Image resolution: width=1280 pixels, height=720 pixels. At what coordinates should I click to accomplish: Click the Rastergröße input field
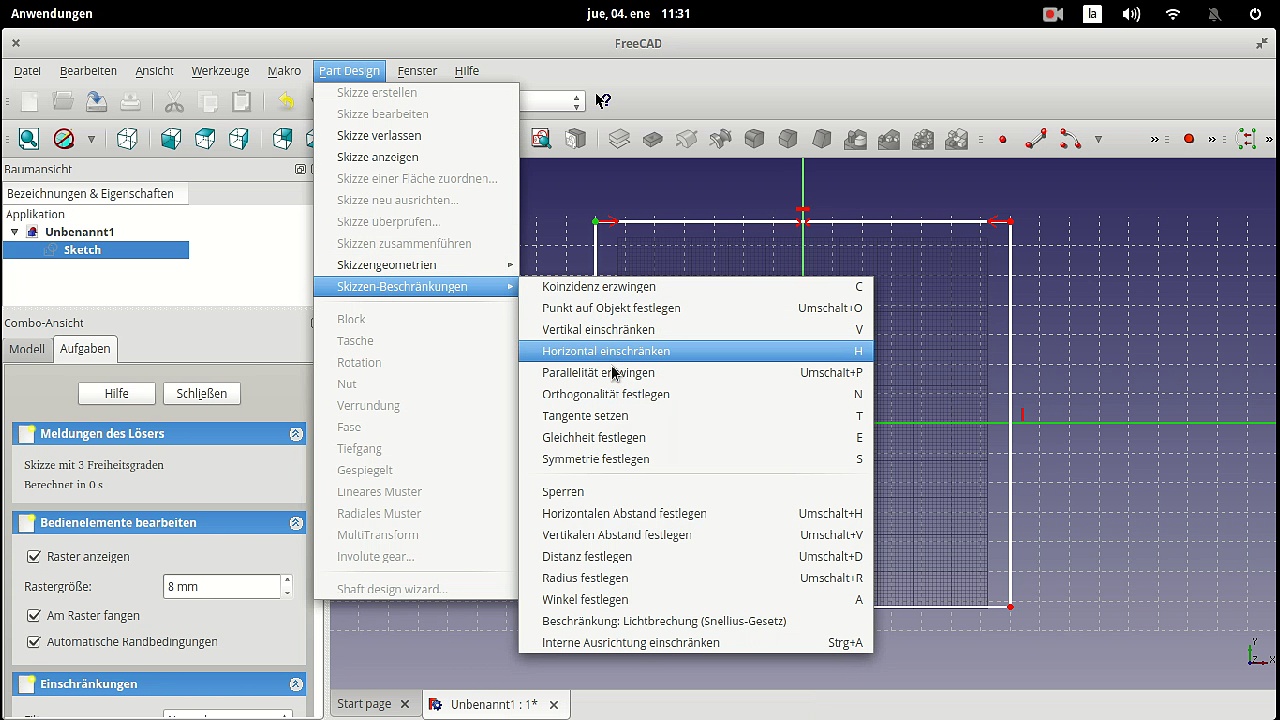[x=221, y=587]
